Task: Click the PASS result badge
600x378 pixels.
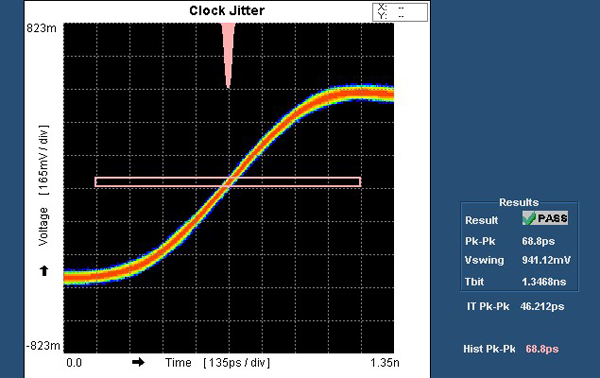Action: click(545, 218)
